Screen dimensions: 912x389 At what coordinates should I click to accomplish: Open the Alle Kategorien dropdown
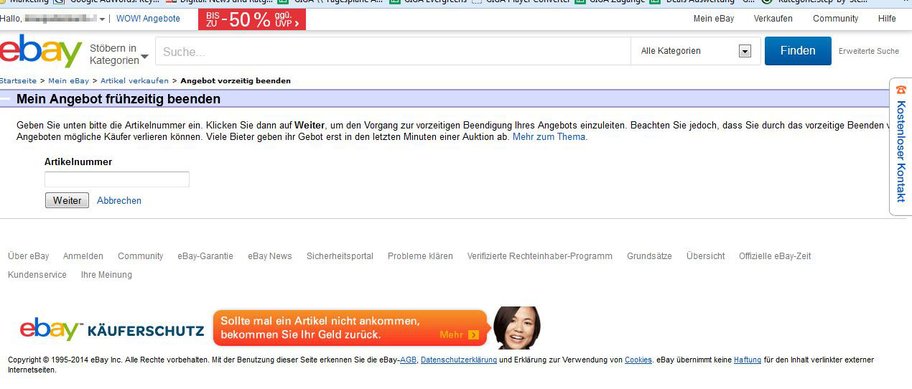(x=695, y=51)
